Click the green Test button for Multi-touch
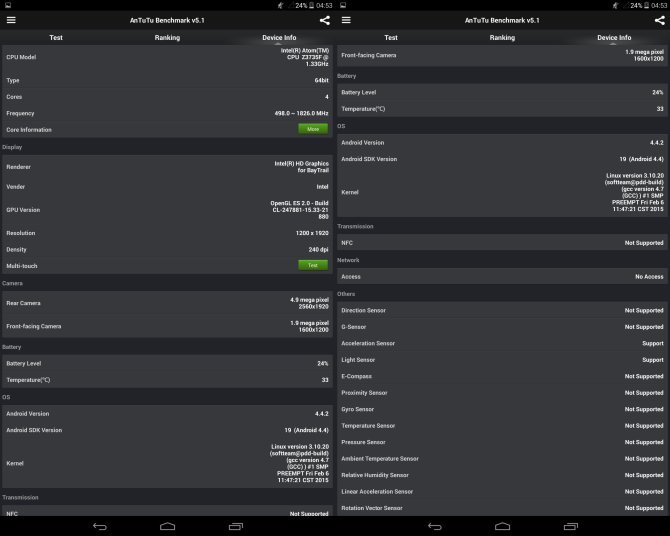 (x=313, y=265)
